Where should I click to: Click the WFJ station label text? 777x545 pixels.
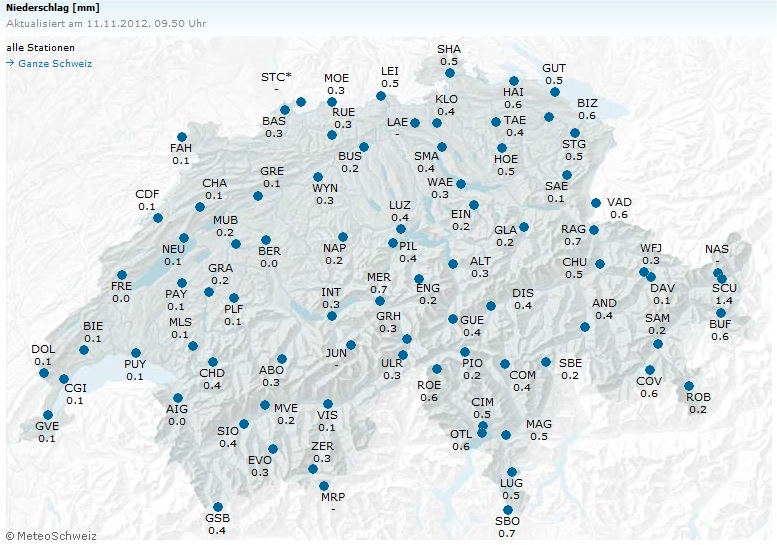coord(651,248)
